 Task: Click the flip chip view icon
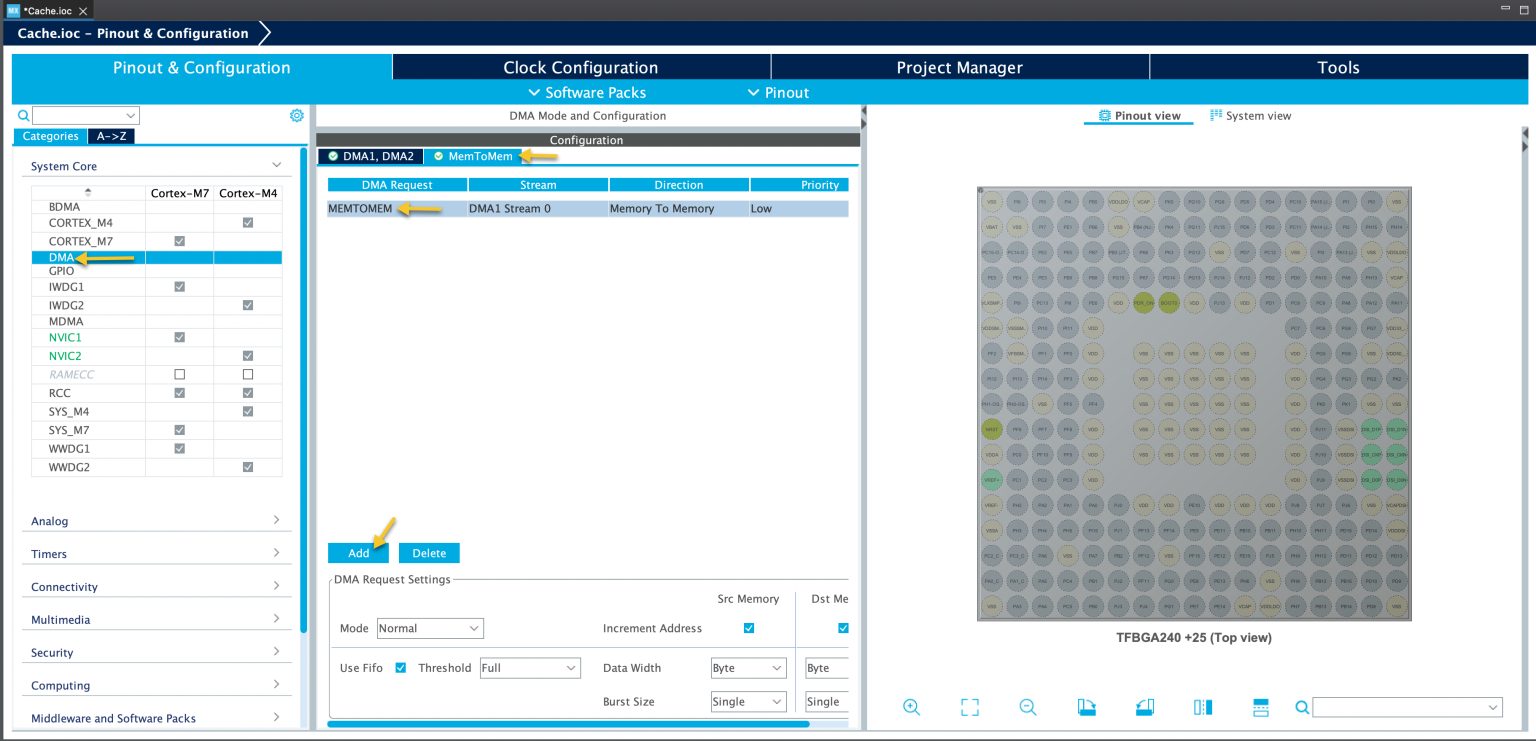click(x=1202, y=707)
